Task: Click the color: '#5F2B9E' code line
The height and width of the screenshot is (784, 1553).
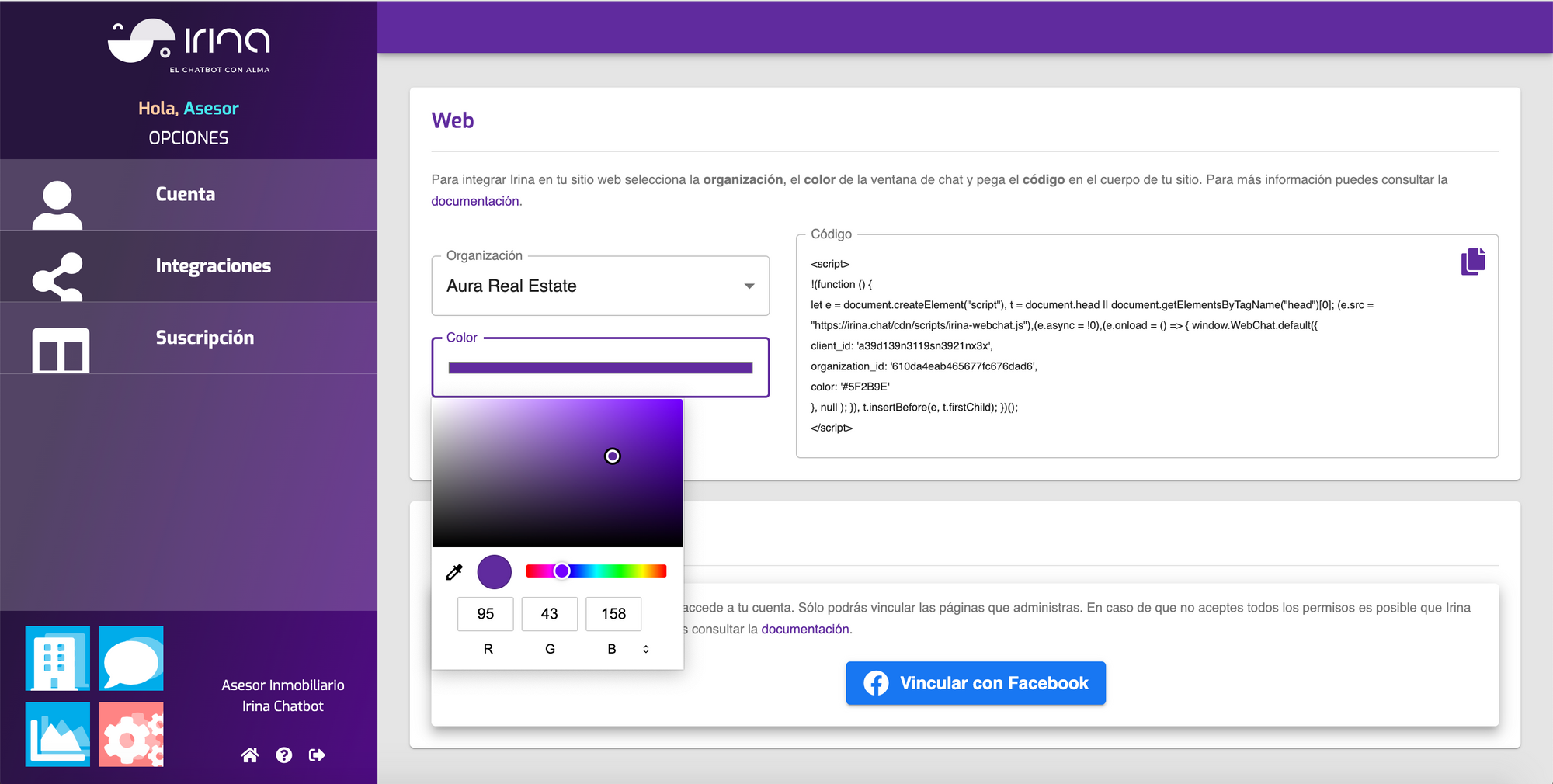Action: [850, 387]
